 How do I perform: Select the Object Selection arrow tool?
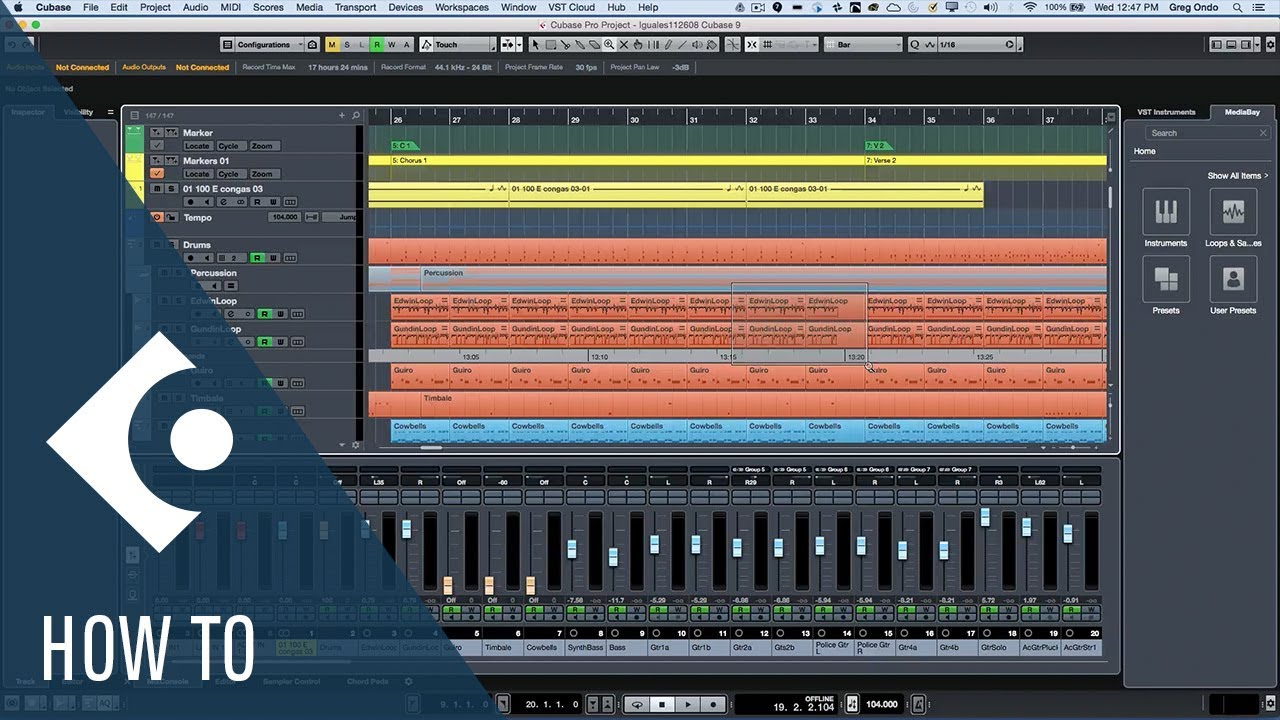[536, 45]
